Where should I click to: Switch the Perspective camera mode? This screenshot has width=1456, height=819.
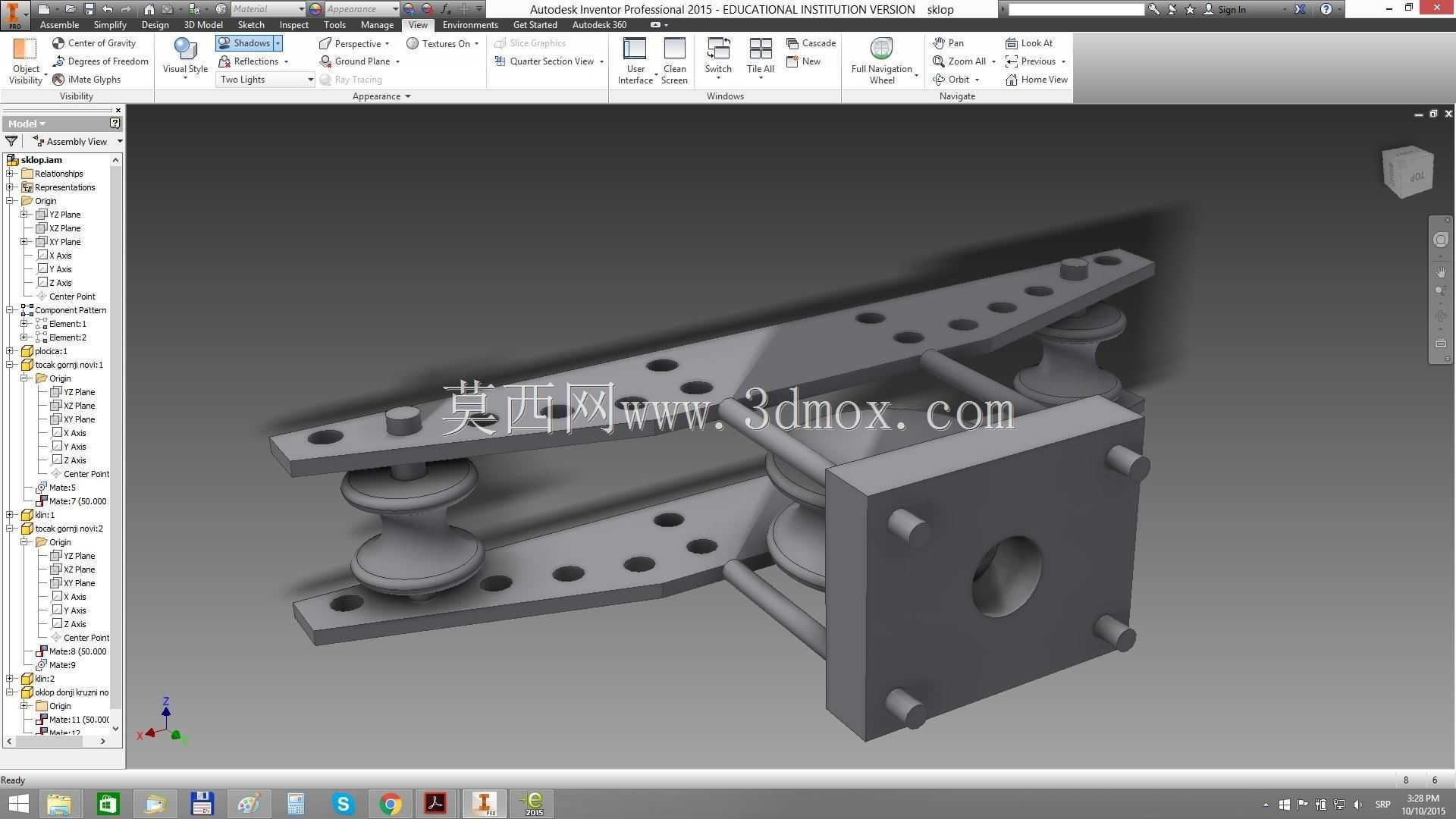coord(350,43)
